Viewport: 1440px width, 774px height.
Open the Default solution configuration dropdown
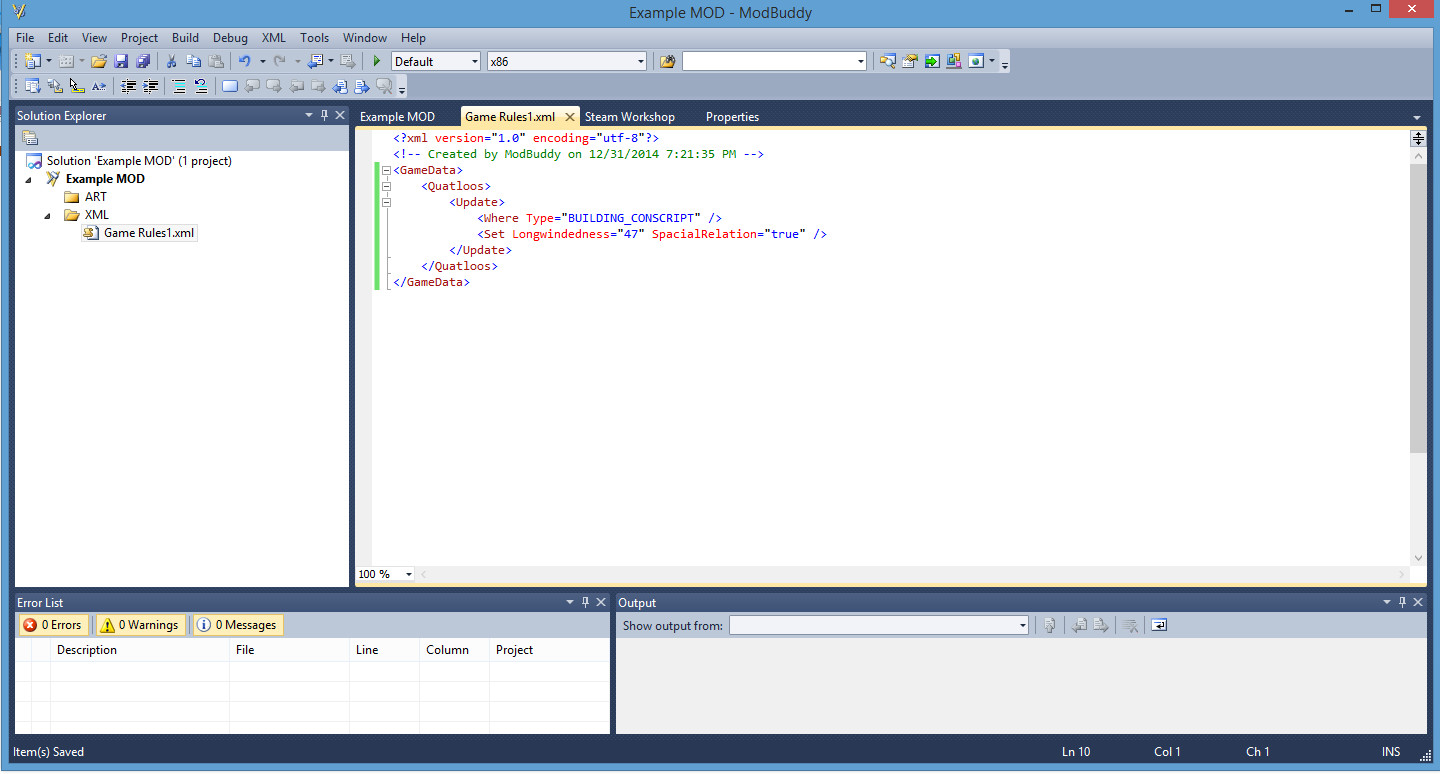tap(474, 61)
